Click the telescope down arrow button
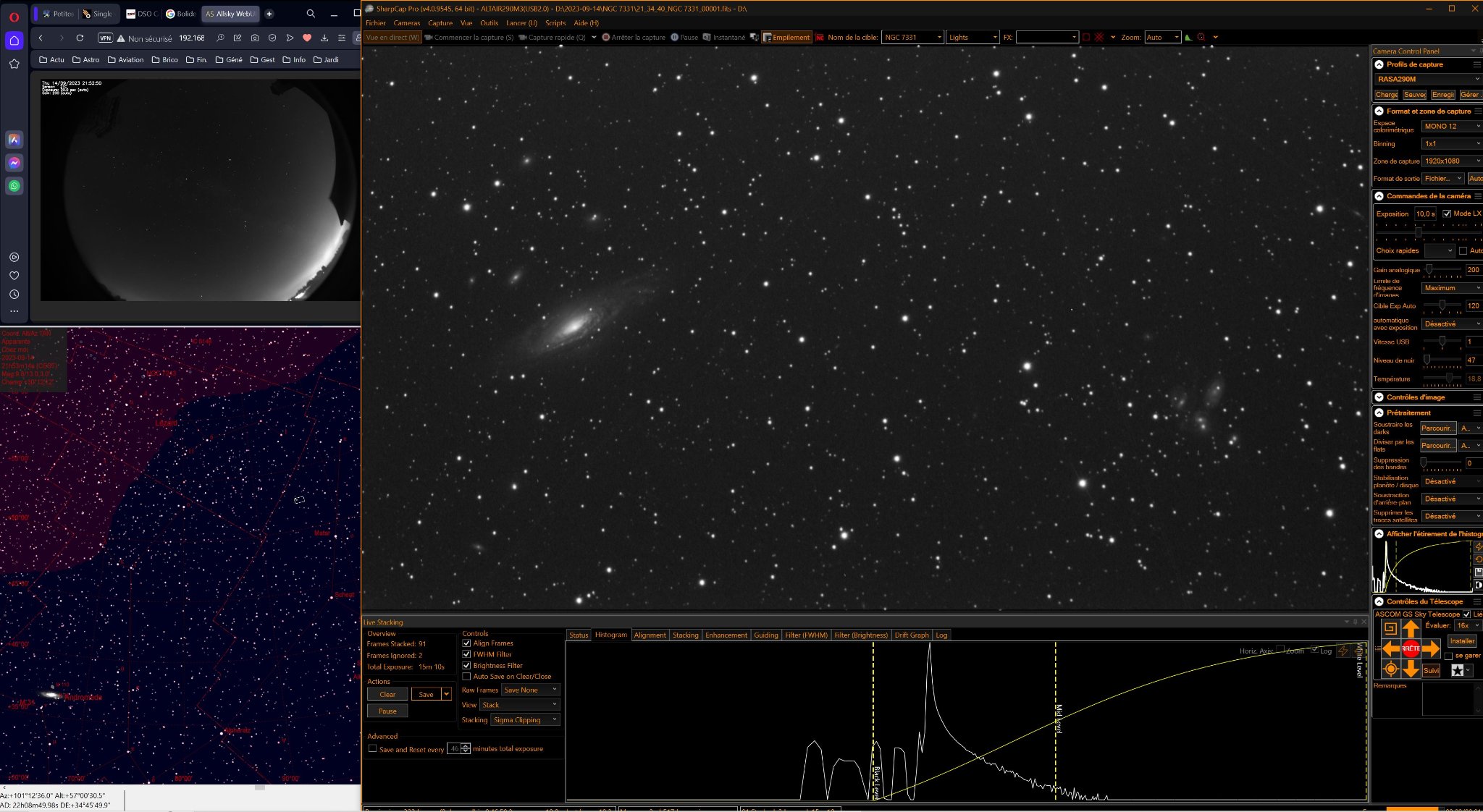The width and height of the screenshot is (1483, 812). coord(1411,669)
